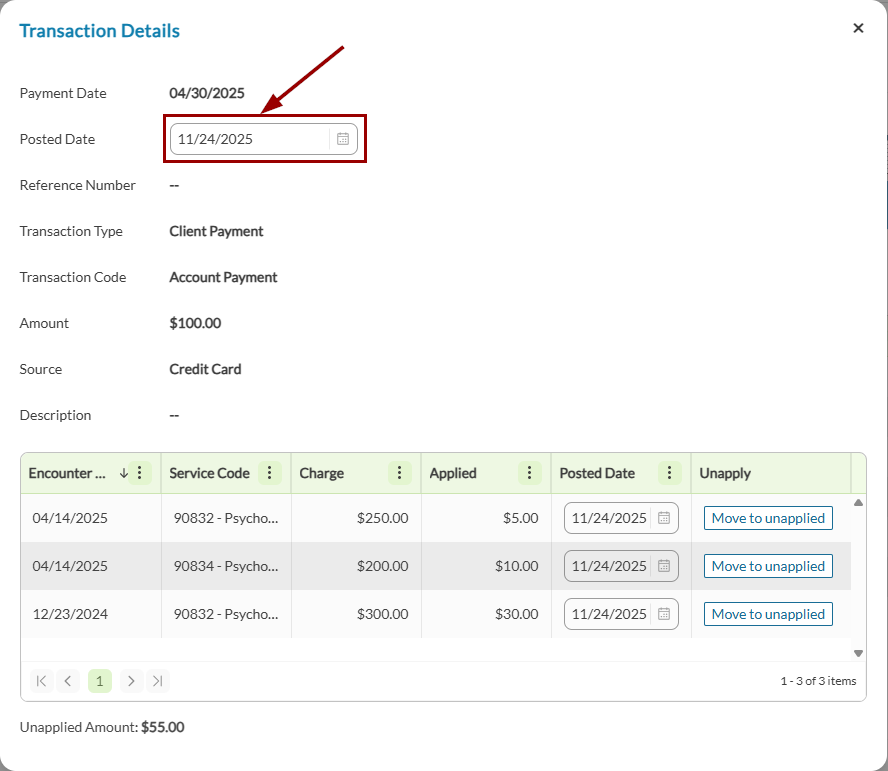Go to last page of table

point(158,681)
